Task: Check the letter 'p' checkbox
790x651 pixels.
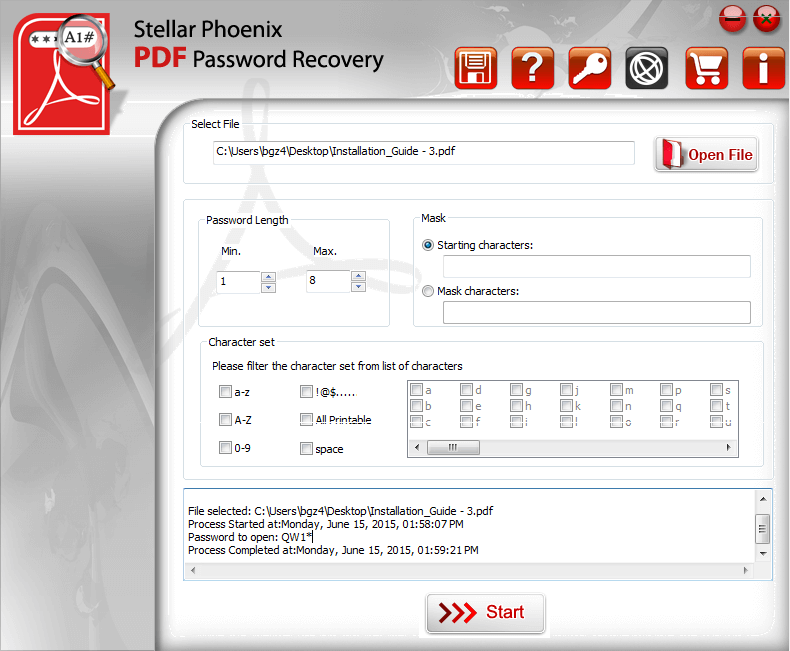Action: [x=667, y=389]
